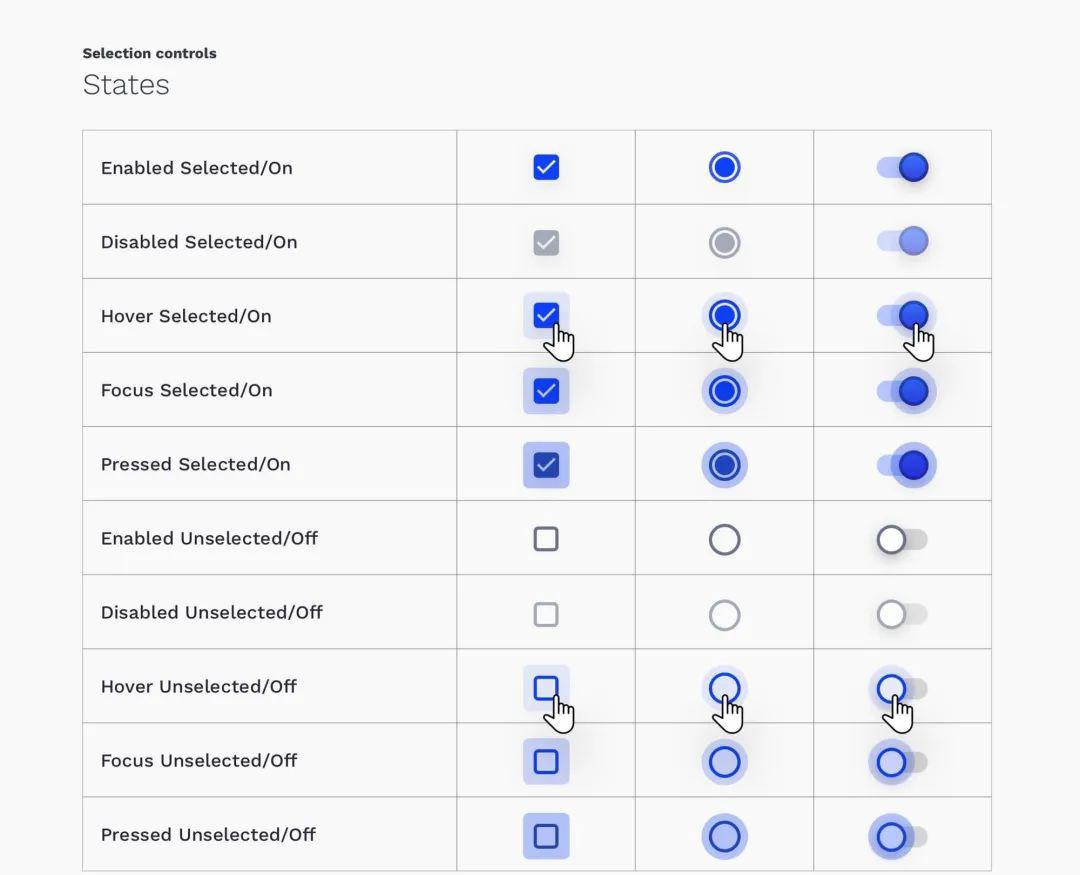1080x875 pixels.
Task: Select the Hover Unselected/Off radio button
Action: [x=724, y=688]
